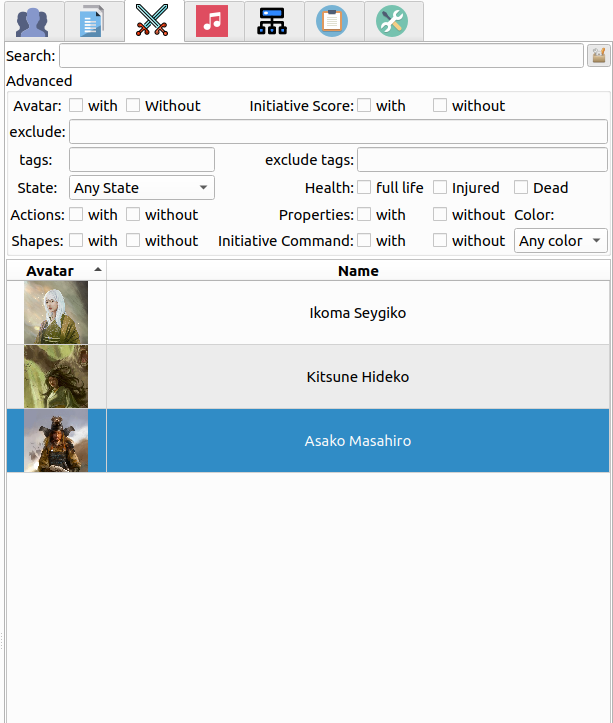
Task: Open the clipboard notes tab icon
Action: [x=332, y=21]
